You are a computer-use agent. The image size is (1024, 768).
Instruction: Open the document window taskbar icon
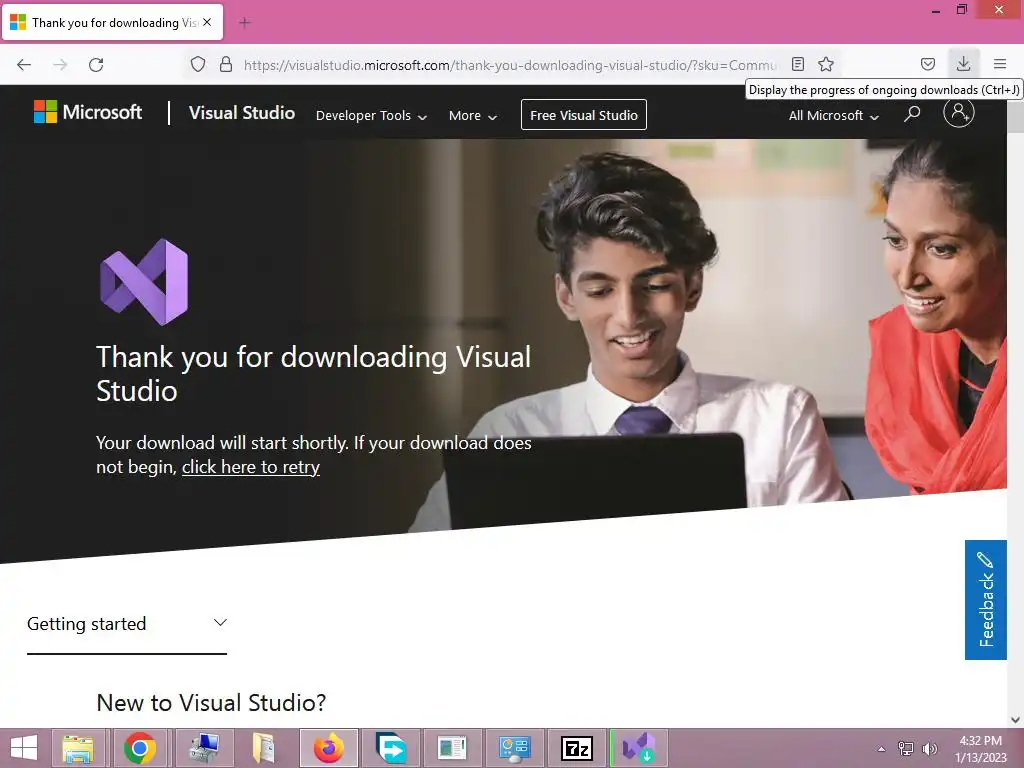pyautogui.click(x=452, y=748)
